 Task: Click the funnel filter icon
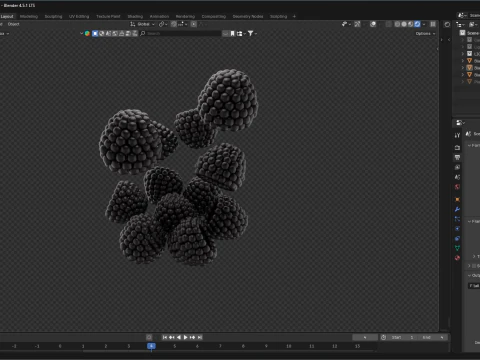(251, 33)
